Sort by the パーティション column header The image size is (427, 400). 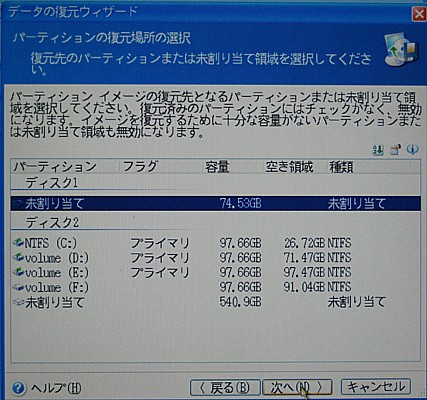point(65,166)
